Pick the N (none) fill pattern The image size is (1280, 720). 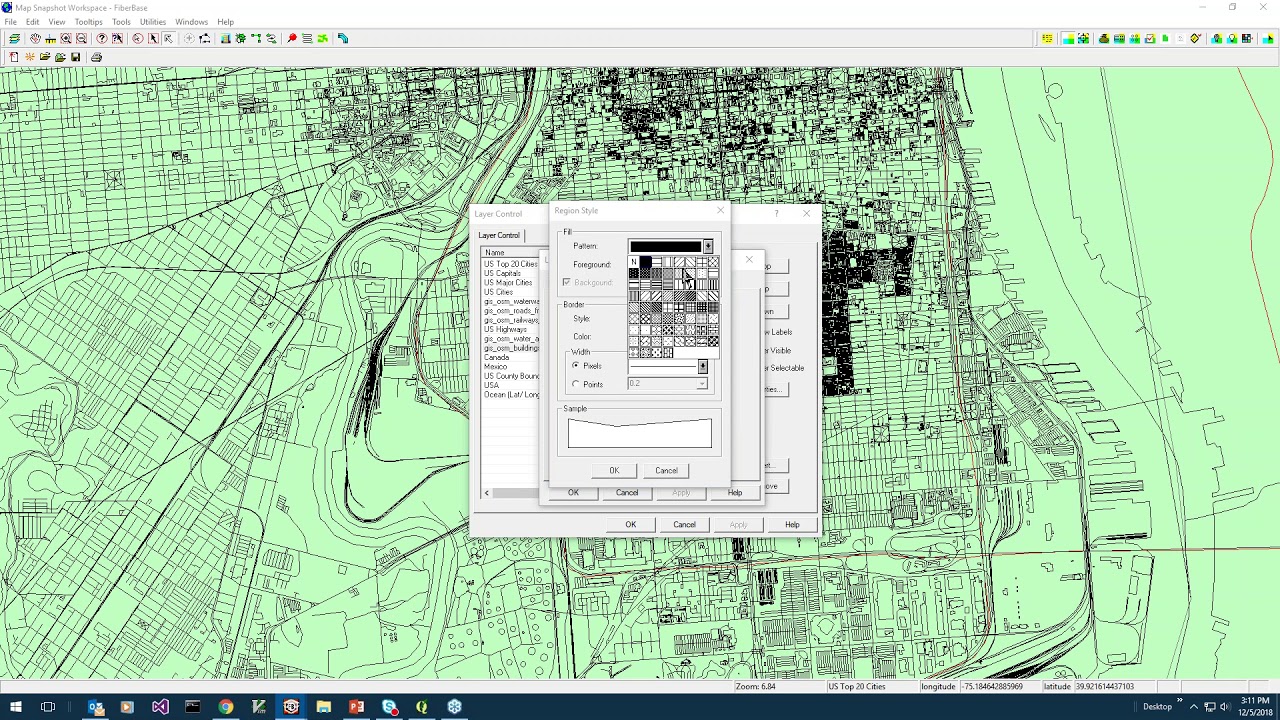634,263
